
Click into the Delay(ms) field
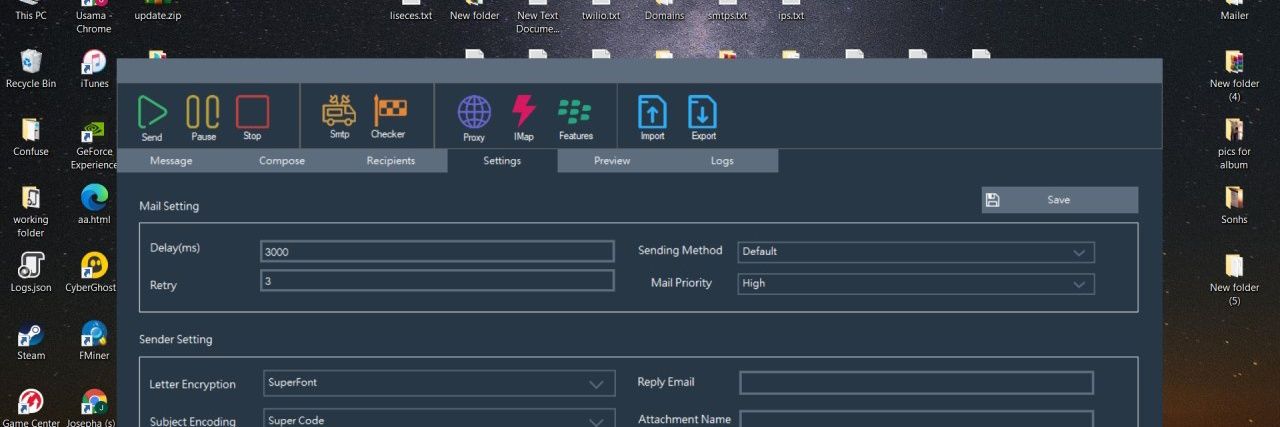tap(437, 251)
